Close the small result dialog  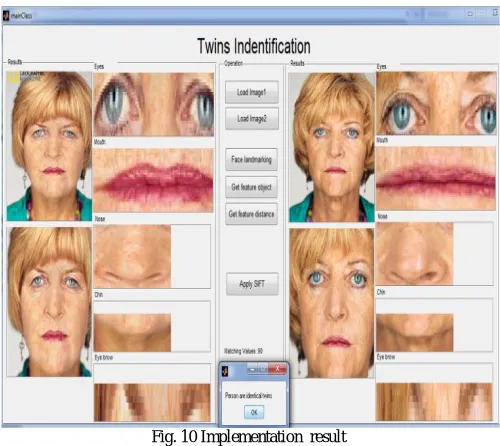click(x=277, y=369)
